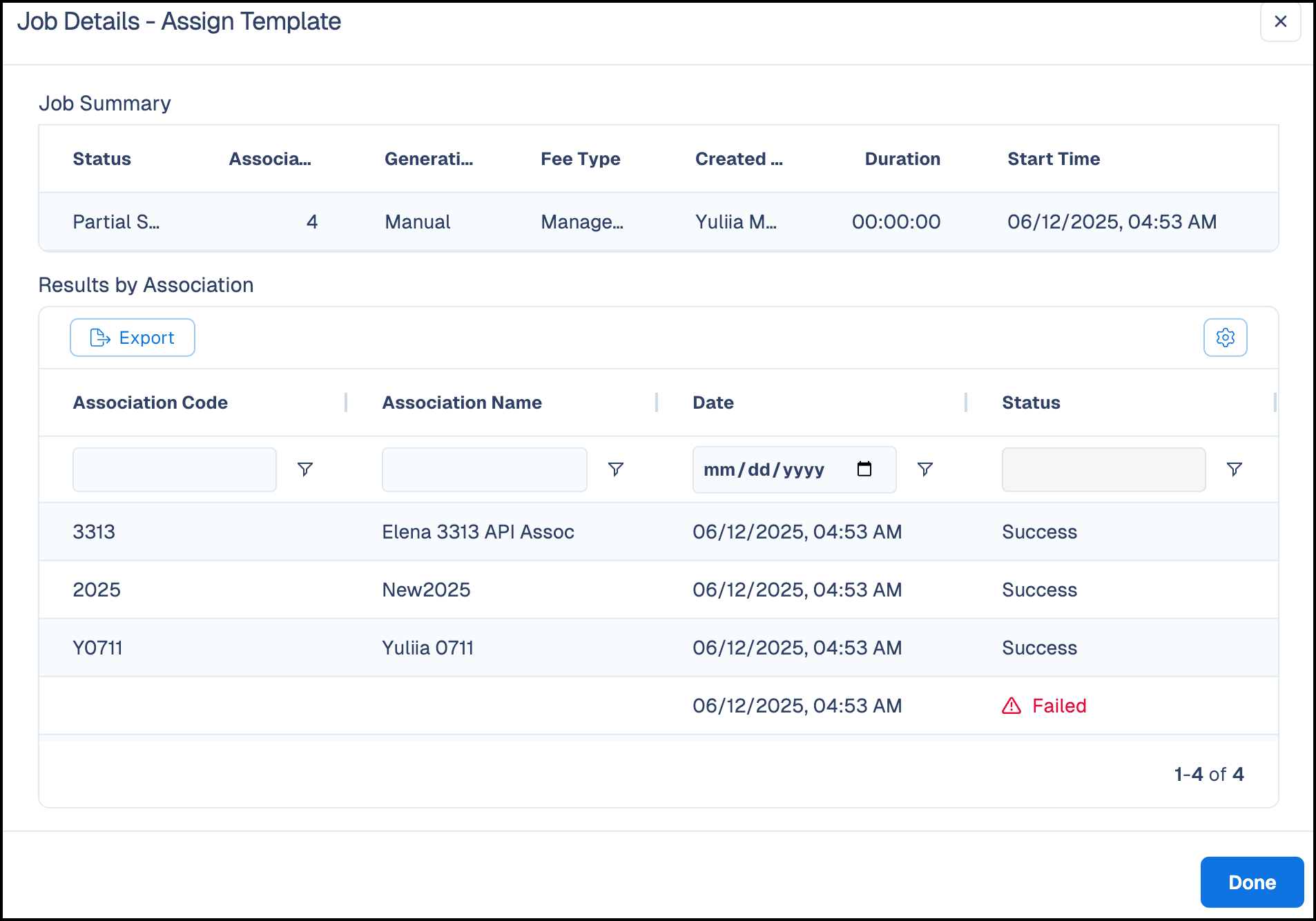Screen dimensions: 1316x921
Task: Click the date in the Failed row
Action: click(x=797, y=706)
